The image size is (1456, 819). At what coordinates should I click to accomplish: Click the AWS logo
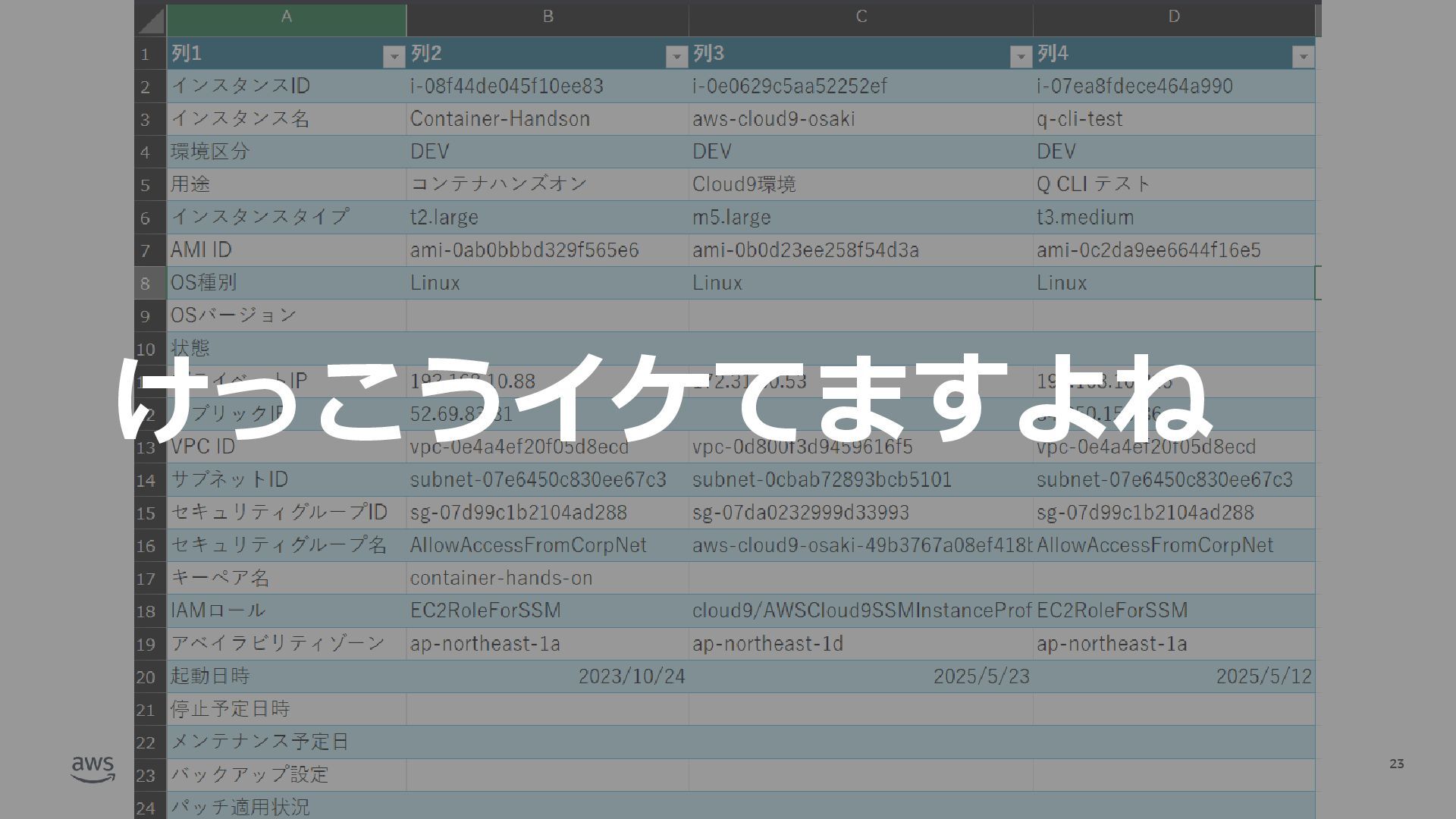coord(93,767)
